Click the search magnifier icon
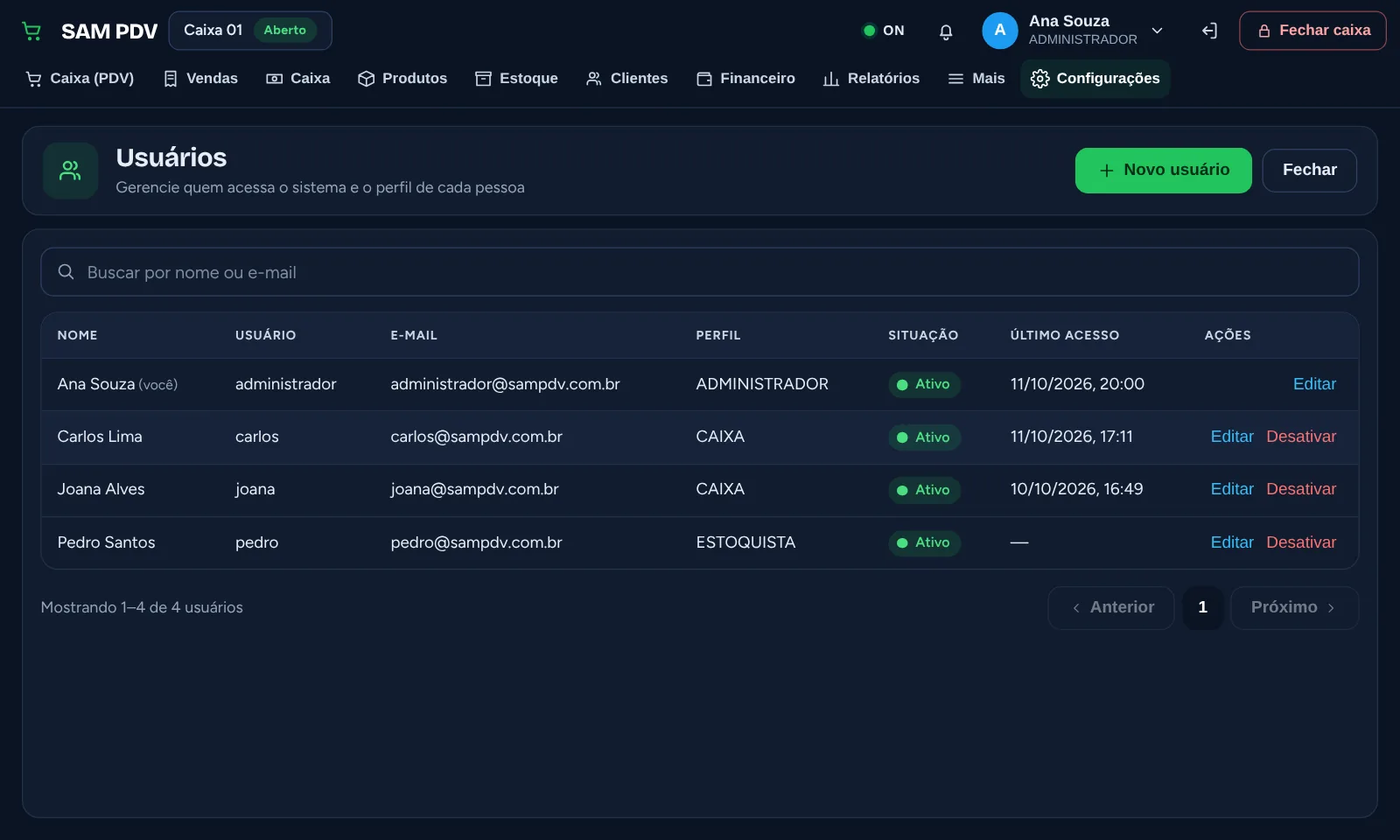The height and width of the screenshot is (840, 1400). 66,272
